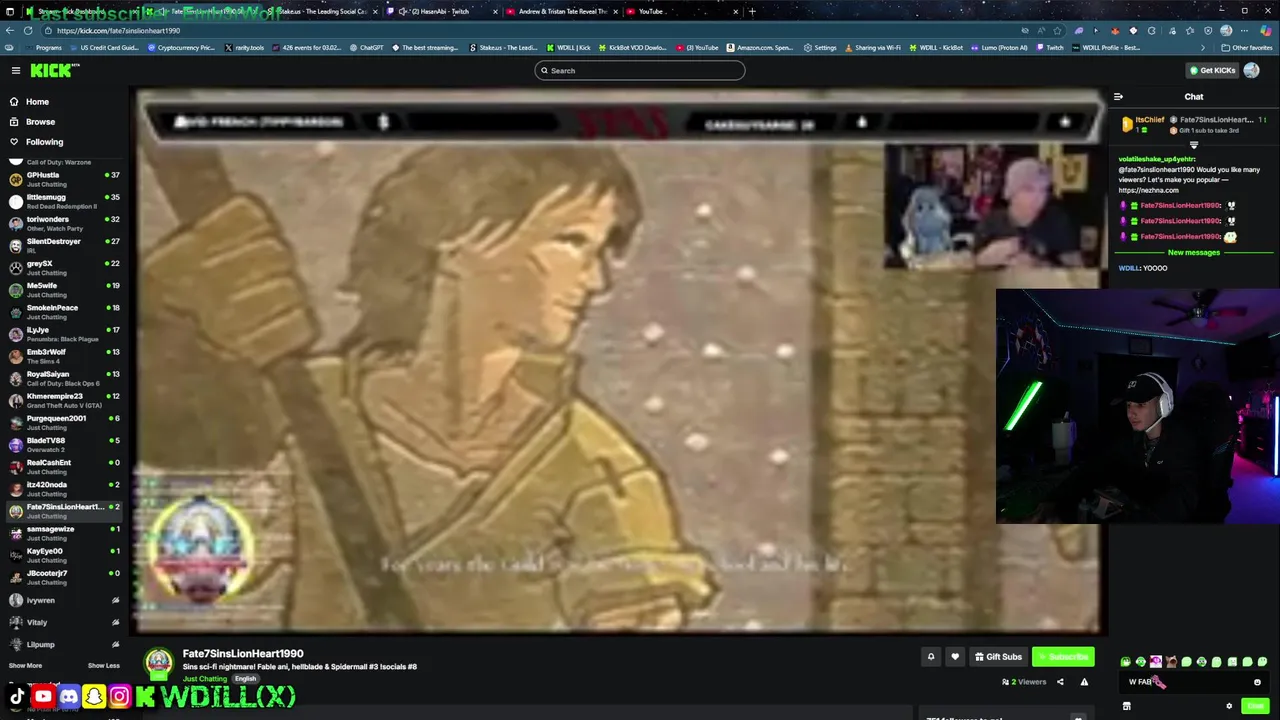
Task: Toggle the heart follow button
Action: point(955,657)
